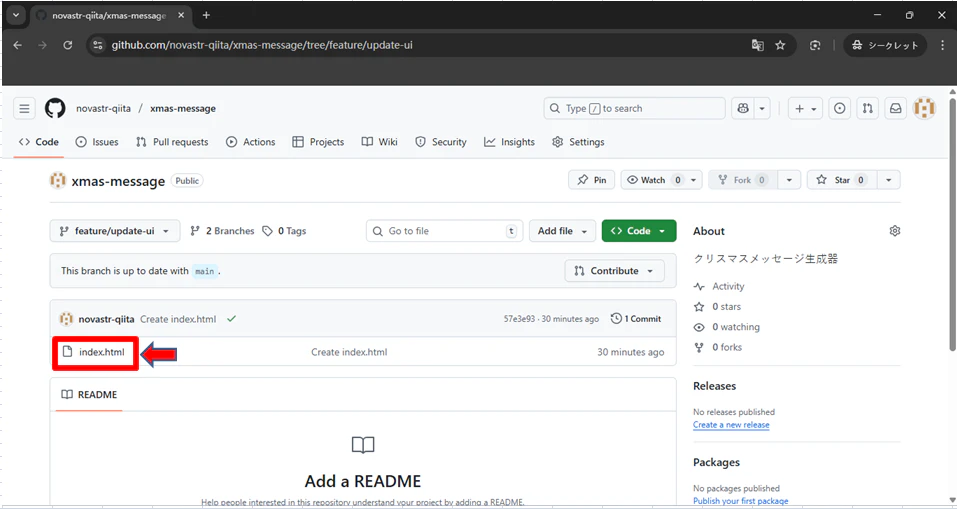Focus the Type / to search box

pos(634,109)
